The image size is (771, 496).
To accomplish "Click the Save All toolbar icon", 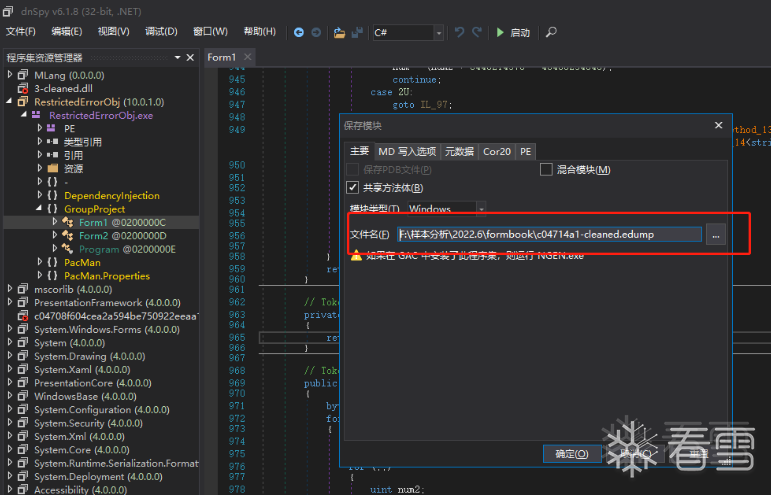I will pyautogui.click(x=357, y=32).
